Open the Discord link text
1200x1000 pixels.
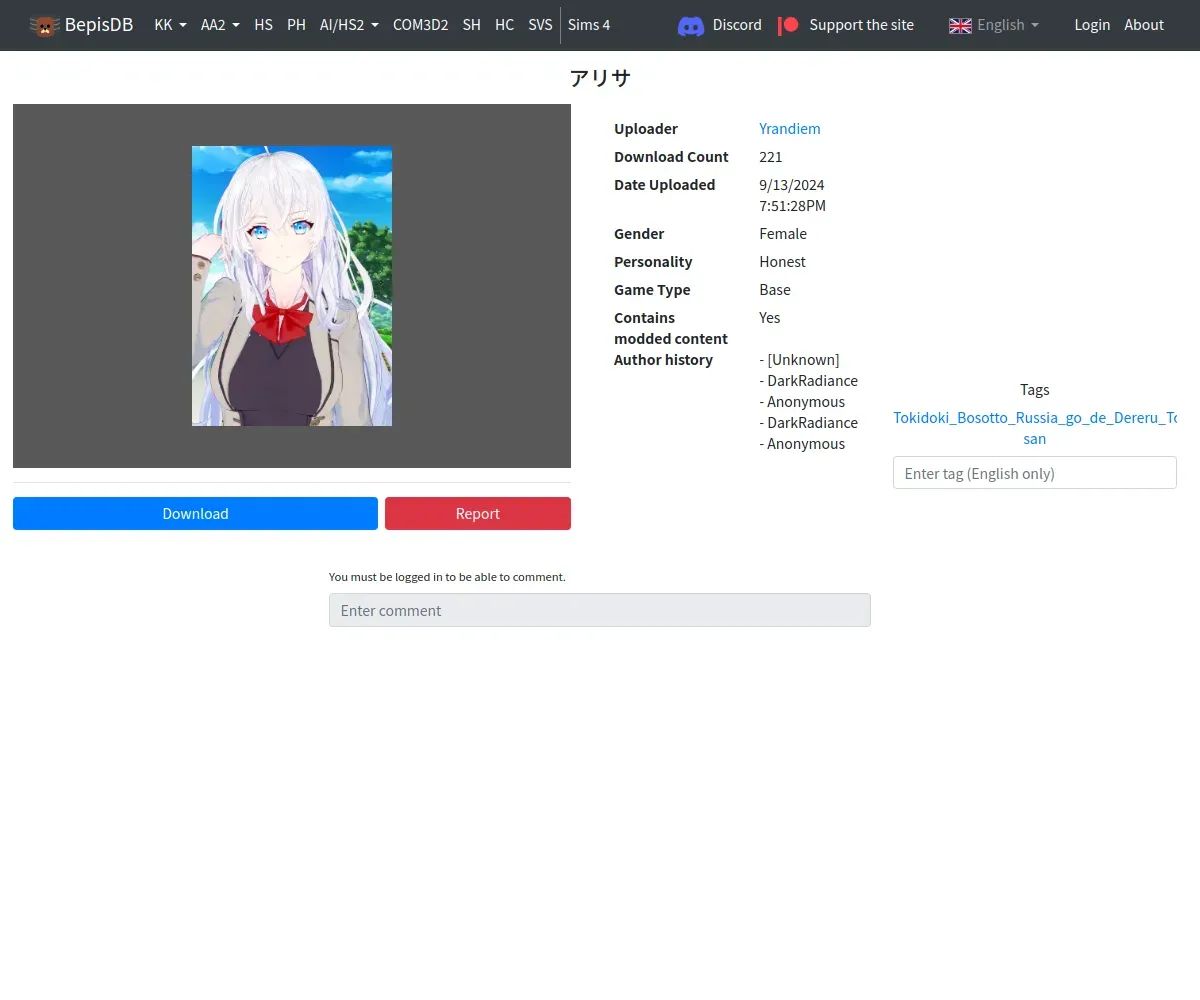tap(737, 25)
